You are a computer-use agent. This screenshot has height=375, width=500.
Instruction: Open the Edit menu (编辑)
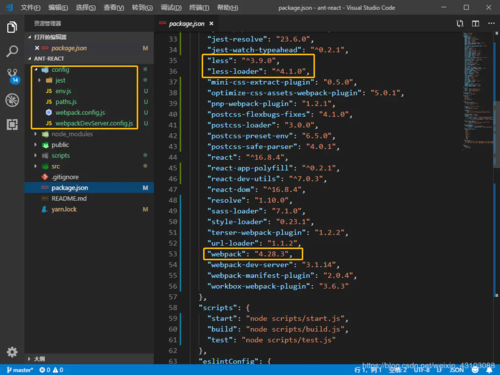(58, 7)
